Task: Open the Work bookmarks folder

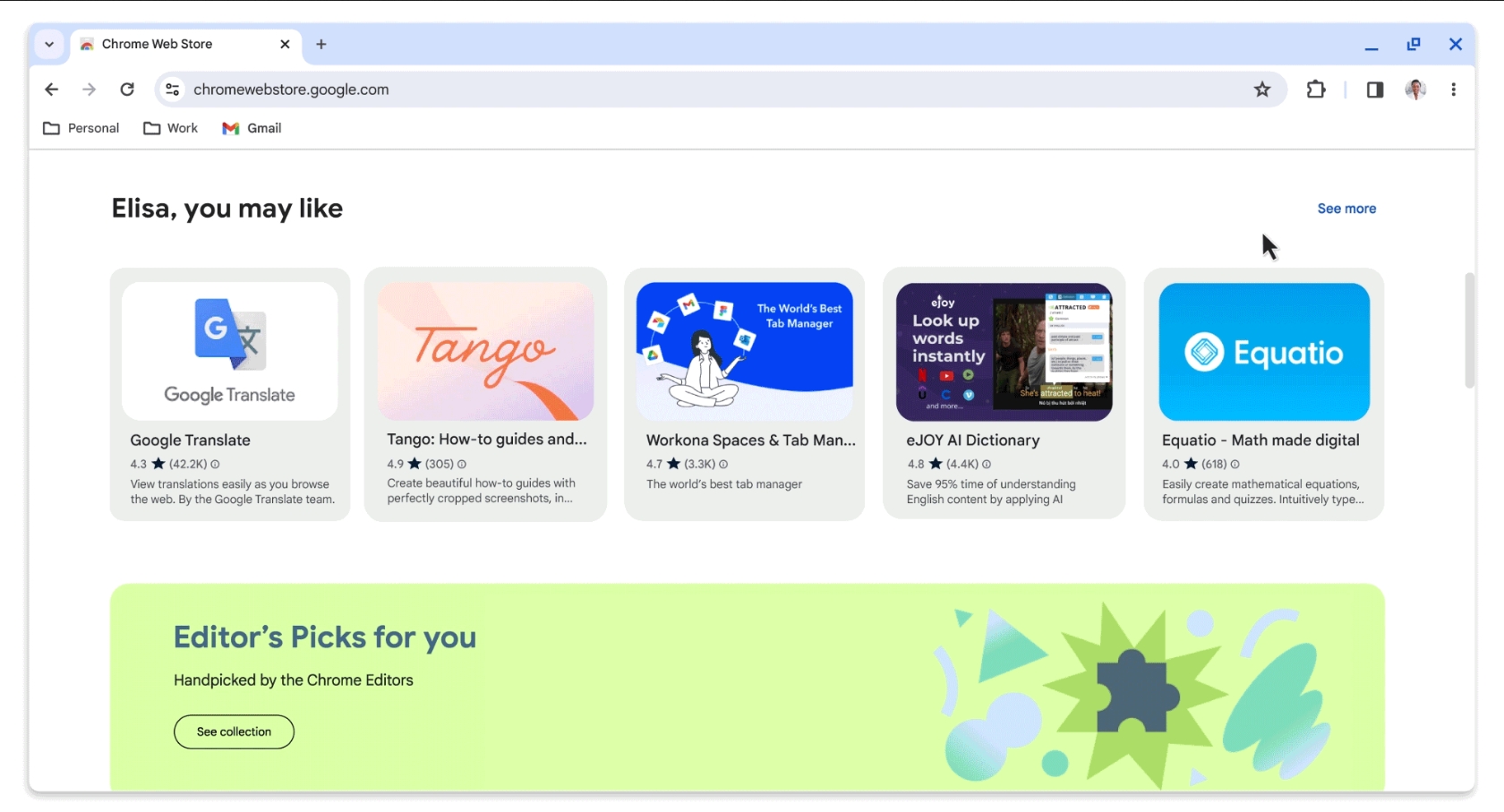Action: [x=171, y=128]
